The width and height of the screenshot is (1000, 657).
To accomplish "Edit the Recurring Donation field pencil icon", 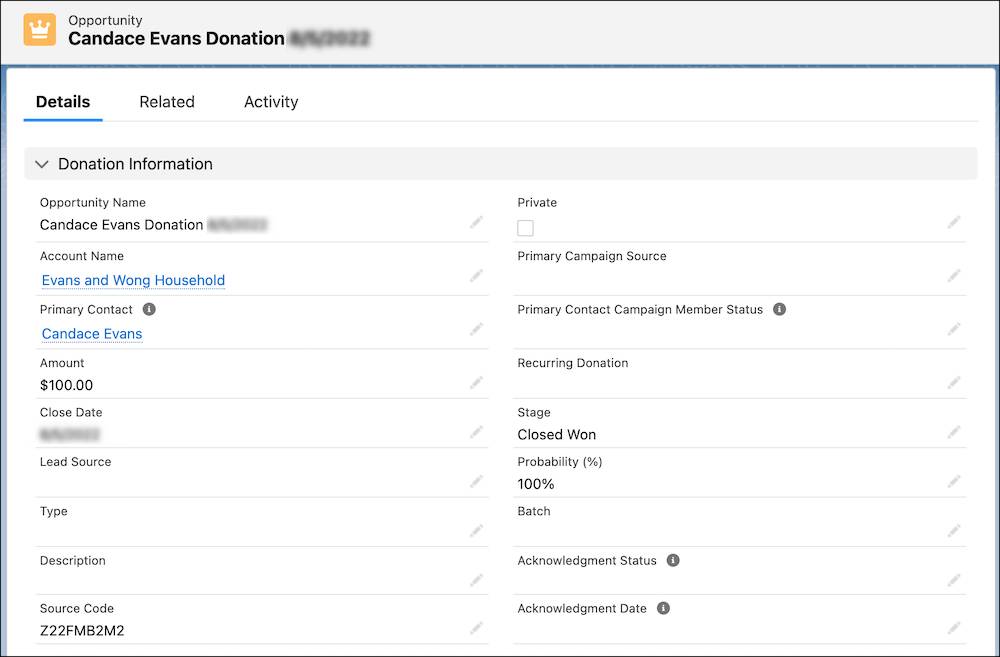I will tap(954, 383).
